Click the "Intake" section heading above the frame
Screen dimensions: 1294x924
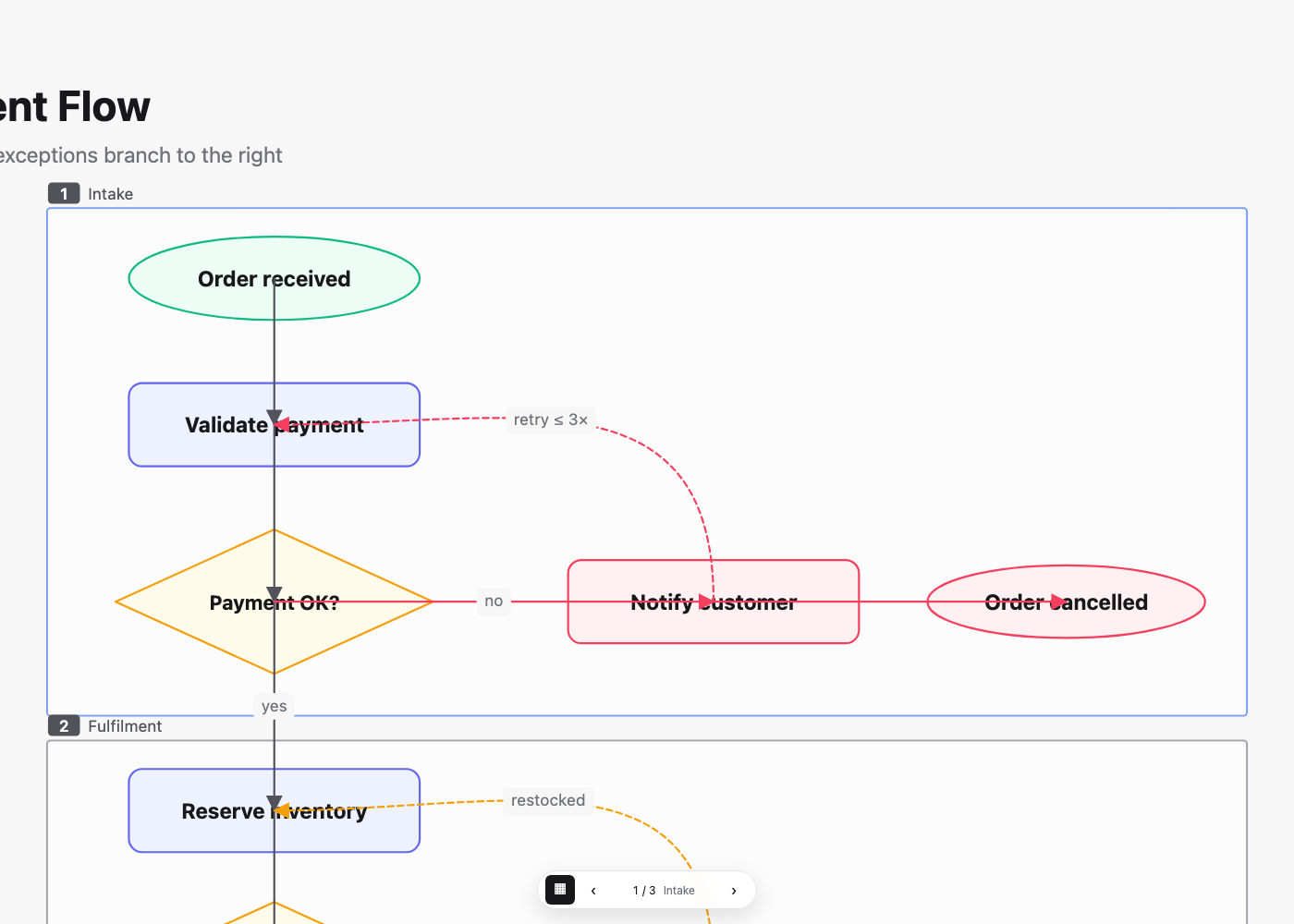[x=111, y=194]
